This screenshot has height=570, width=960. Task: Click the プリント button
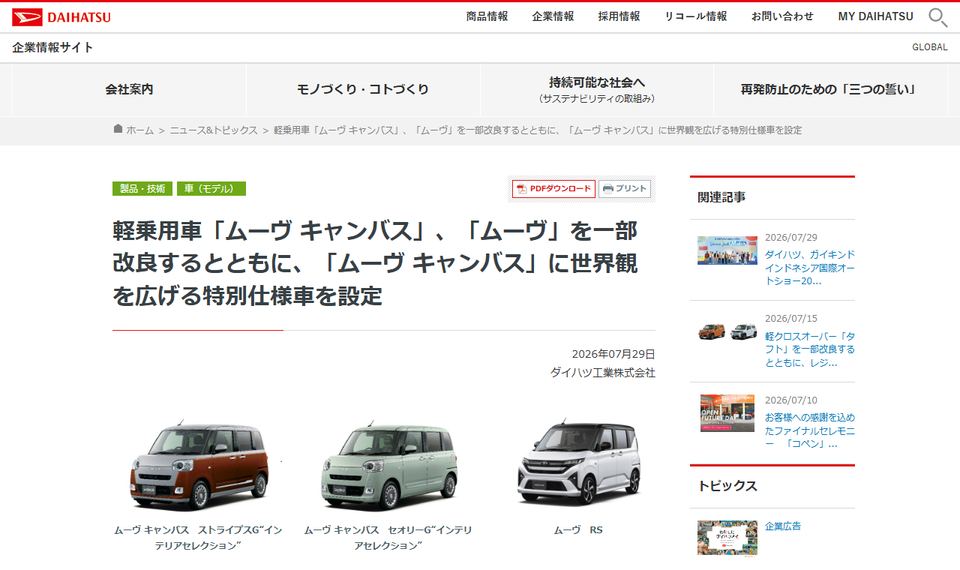tap(624, 189)
